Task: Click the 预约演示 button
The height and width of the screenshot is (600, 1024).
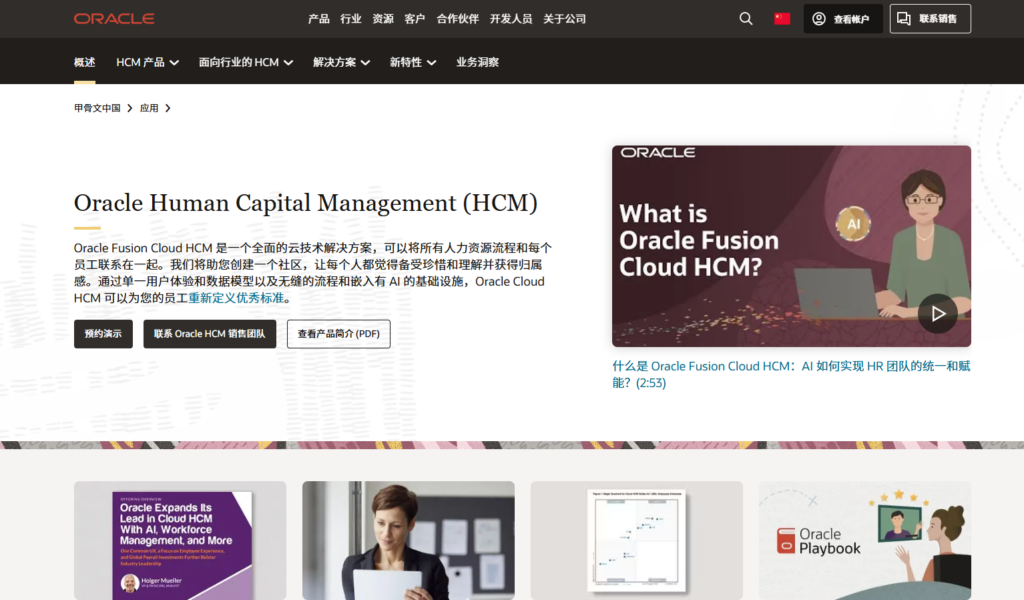Action: pos(103,334)
